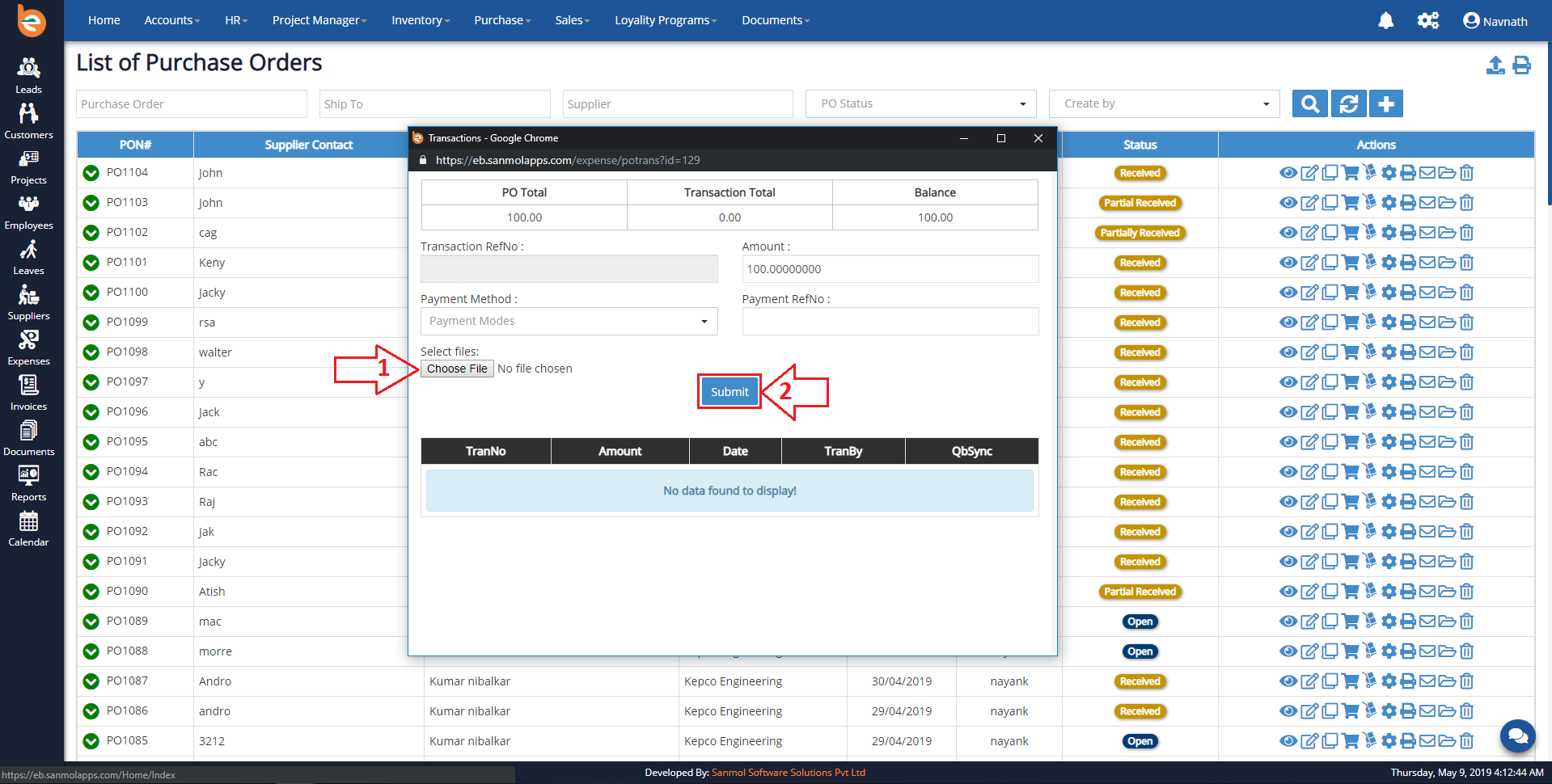Open the Documents sidebar item
Image resolution: width=1552 pixels, height=784 pixels.
[x=28, y=438]
